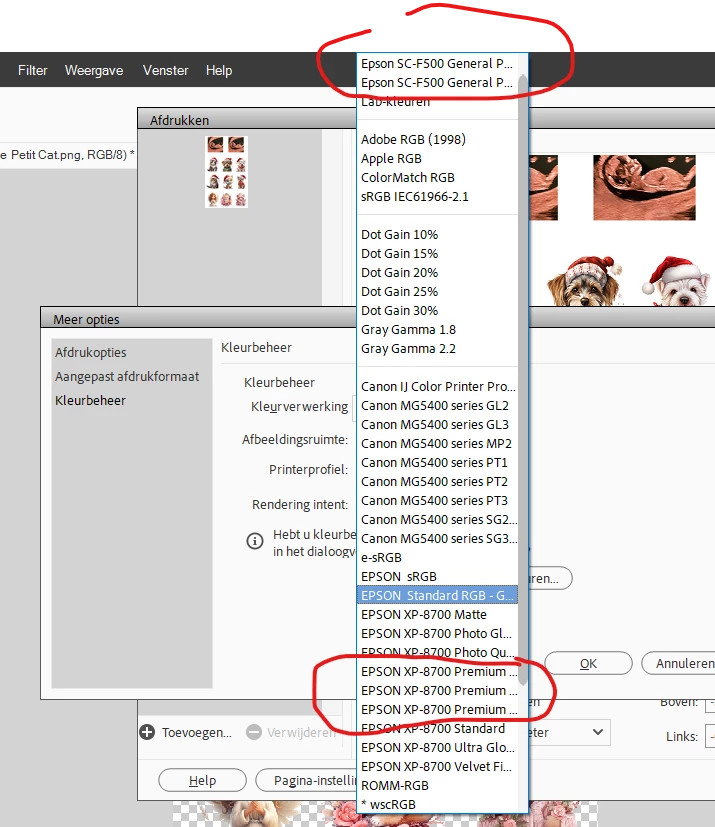
Task: Select Dot Gain 20% option
Action: tap(437, 272)
